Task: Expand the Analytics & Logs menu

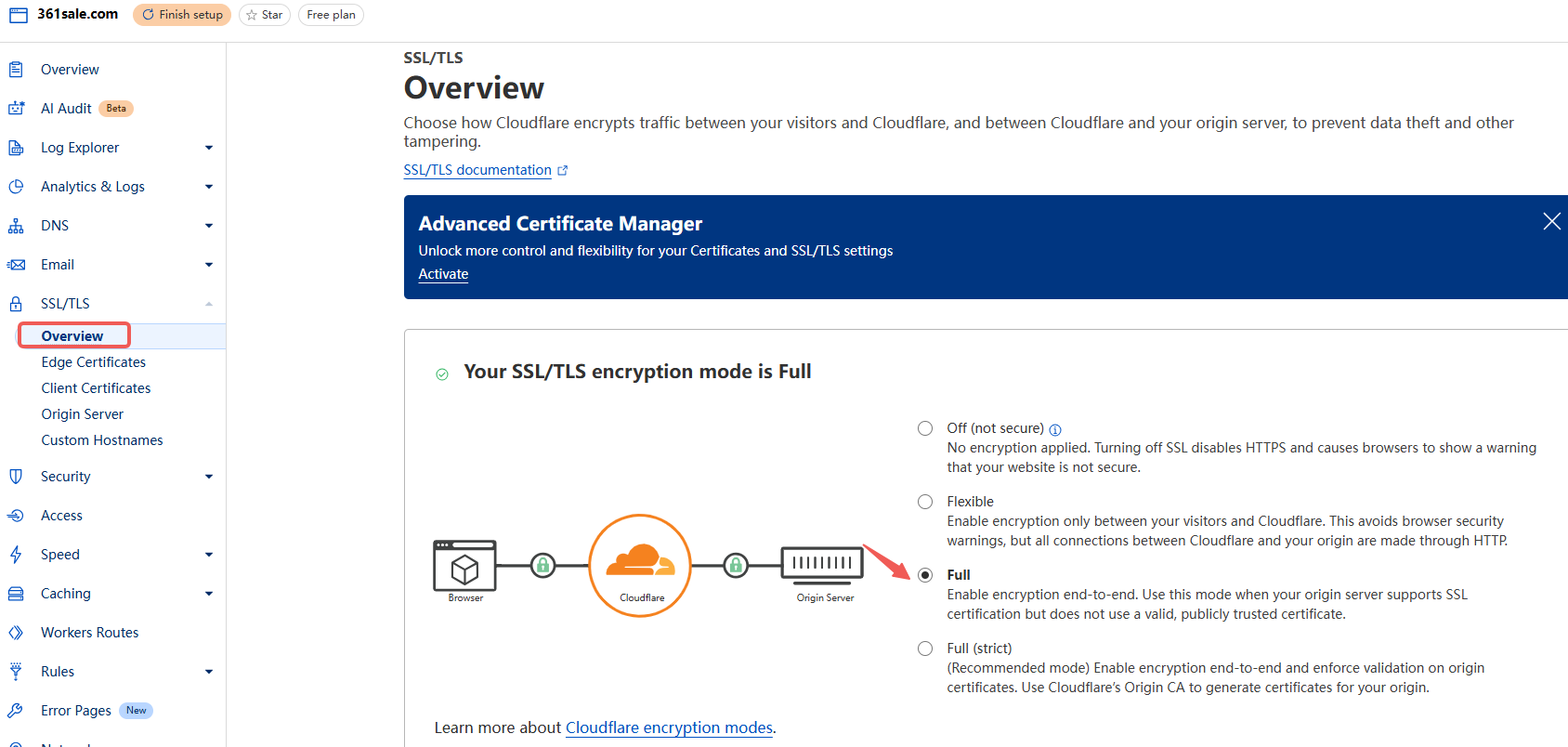Action: coord(208,186)
